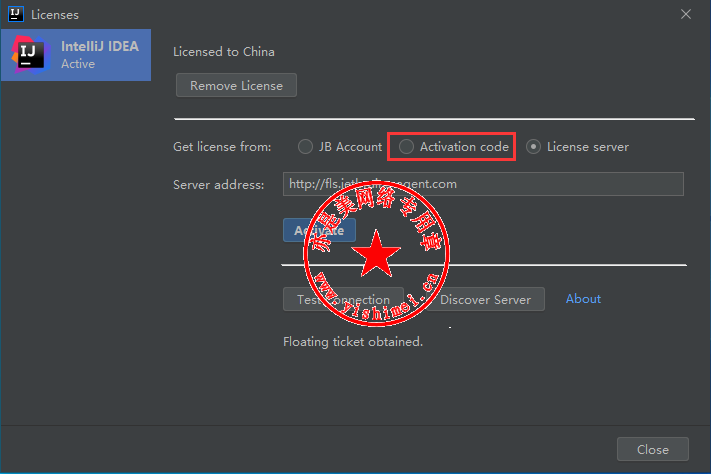711x474 pixels.
Task: Click the 'Get license from:' label
Action: point(222,147)
